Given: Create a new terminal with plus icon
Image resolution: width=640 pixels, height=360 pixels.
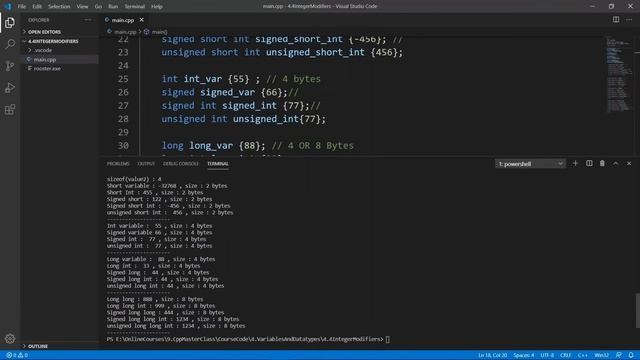Looking at the screenshot, I should [x=576, y=163].
